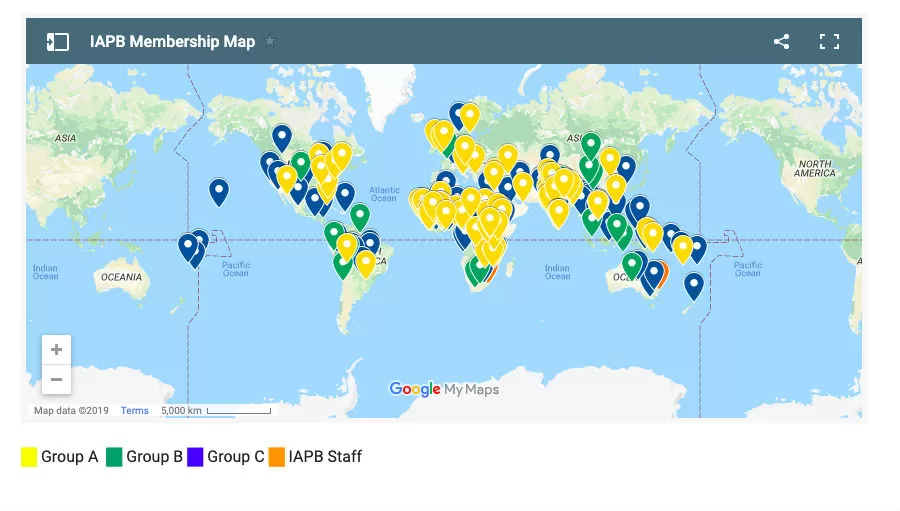Click the Group B green legend swatch
Image resolution: width=900 pixels, height=511 pixels.
(114, 457)
